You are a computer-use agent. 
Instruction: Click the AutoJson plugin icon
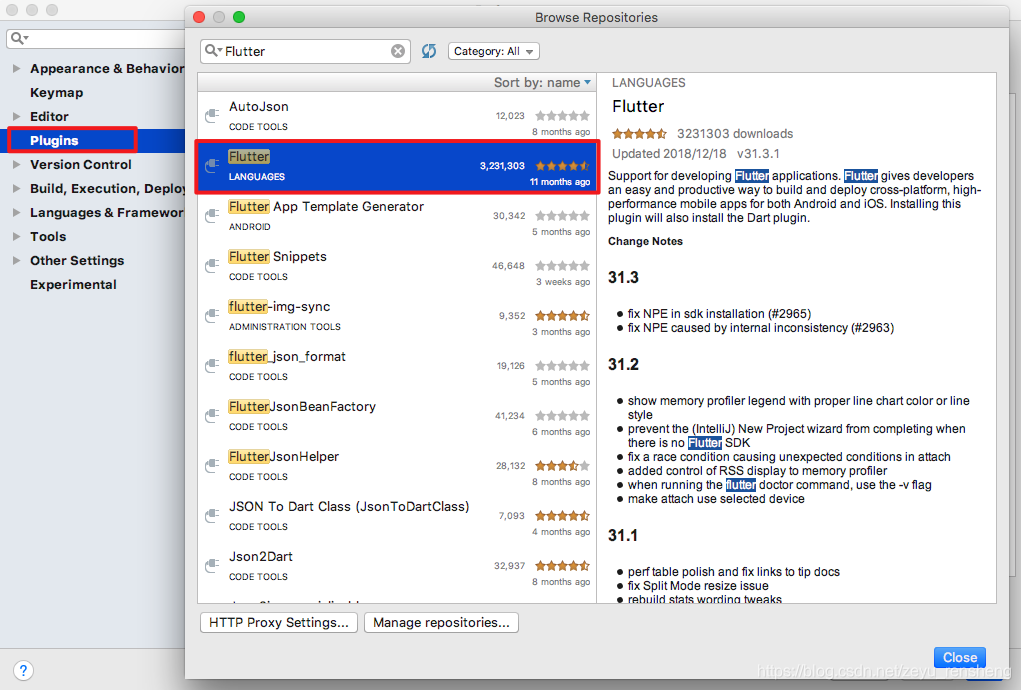click(212, 116)
